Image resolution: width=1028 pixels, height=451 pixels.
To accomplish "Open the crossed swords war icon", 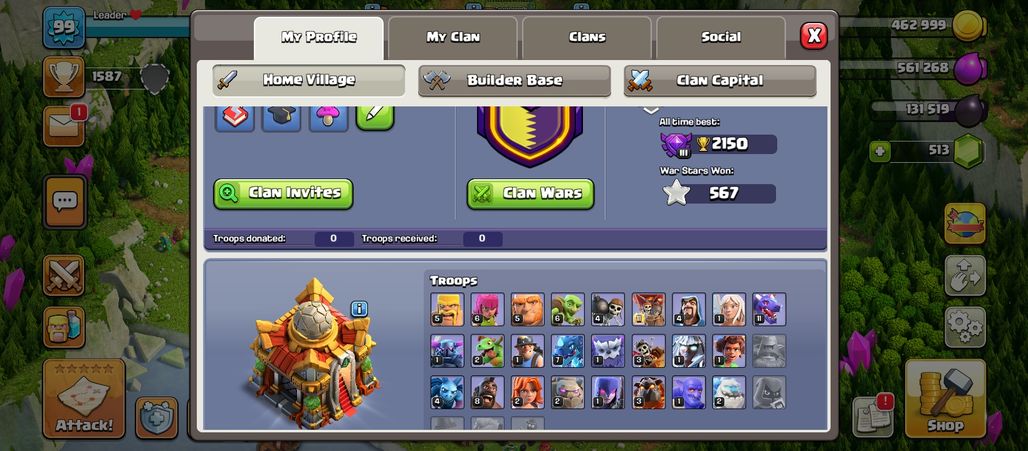I will 64,275.
